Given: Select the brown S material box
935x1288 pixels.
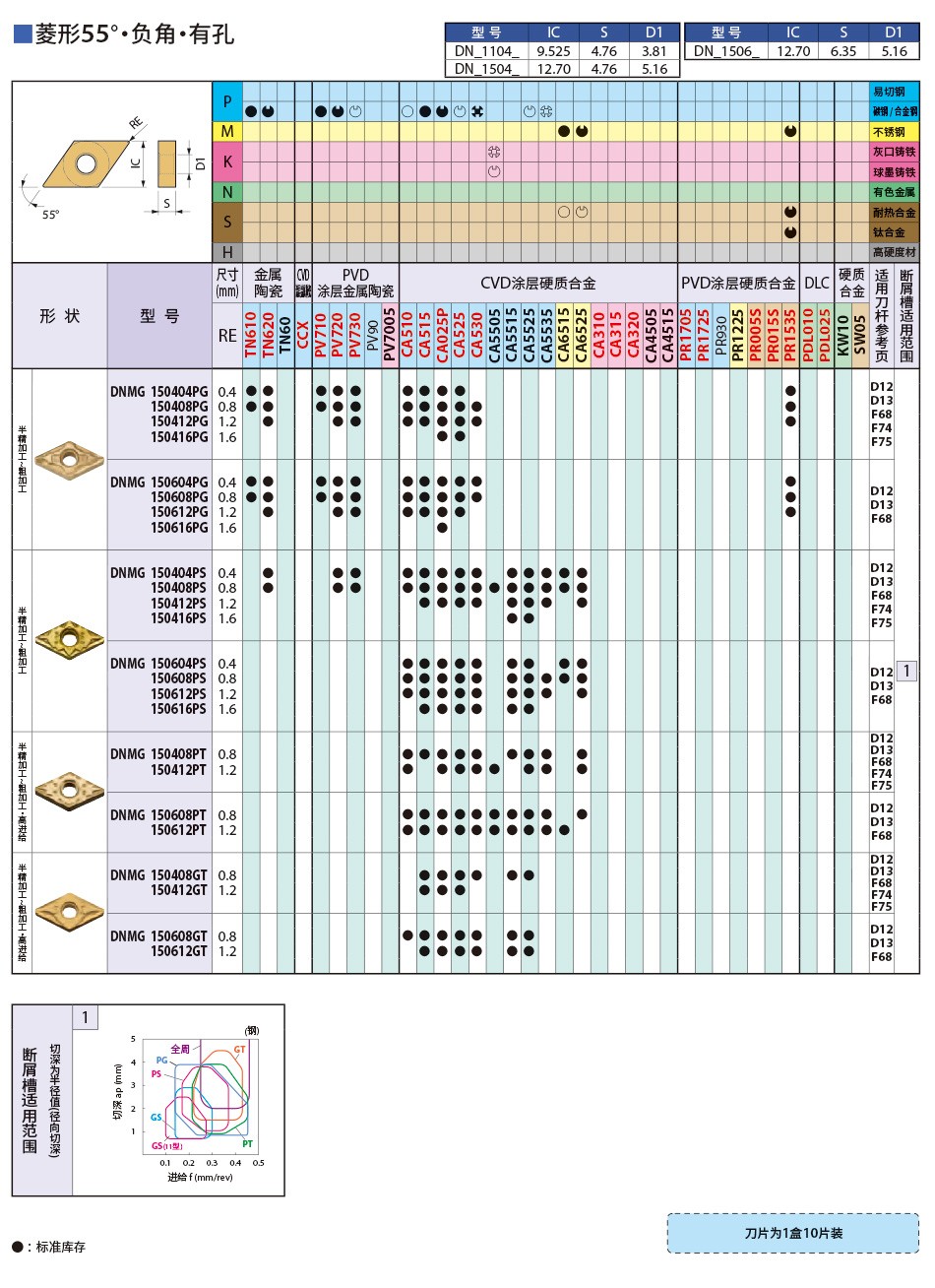Looking at the screenshot, I should pos(227,222).
